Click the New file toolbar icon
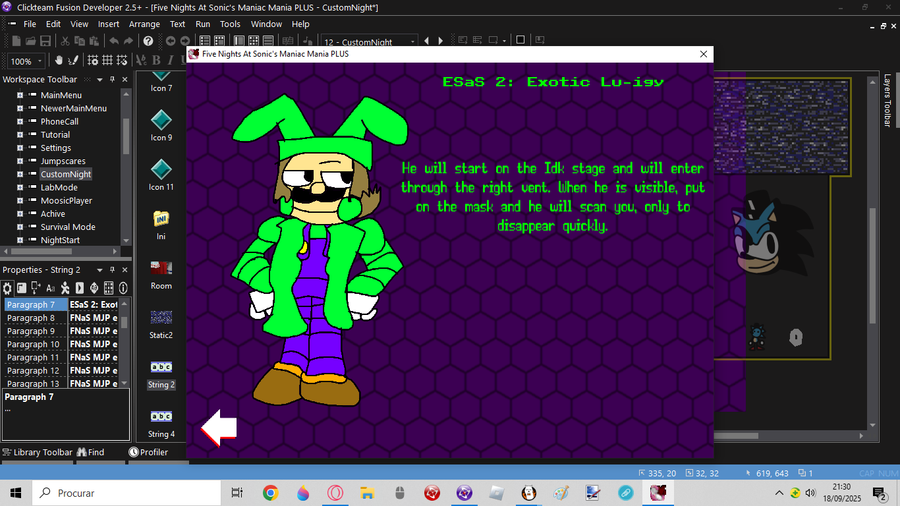Image resolution: width=900 pixels, height=506 pixels. tap(16, 41)
